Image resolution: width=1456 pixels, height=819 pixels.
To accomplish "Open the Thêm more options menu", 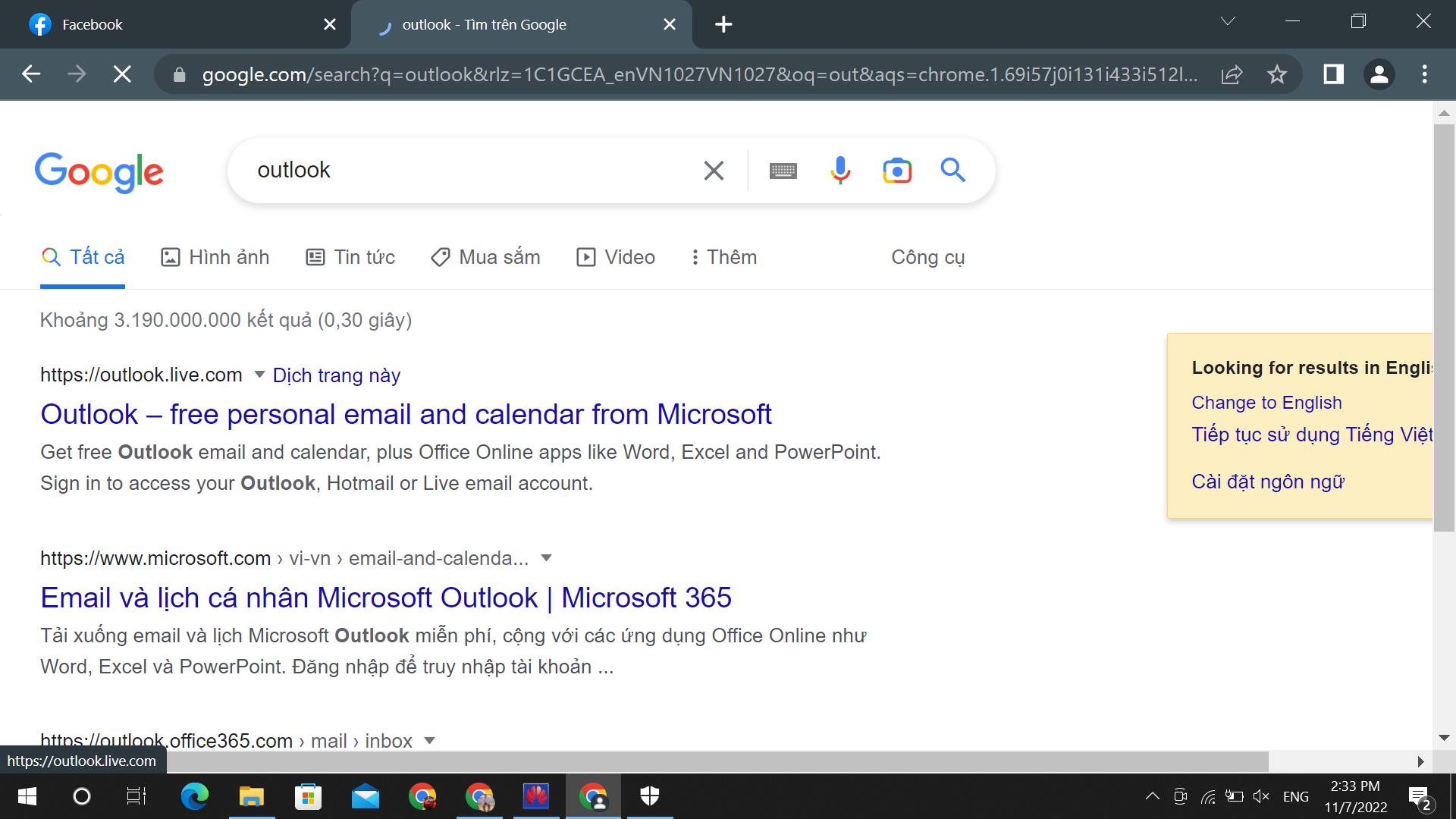I will click(723, 257).
